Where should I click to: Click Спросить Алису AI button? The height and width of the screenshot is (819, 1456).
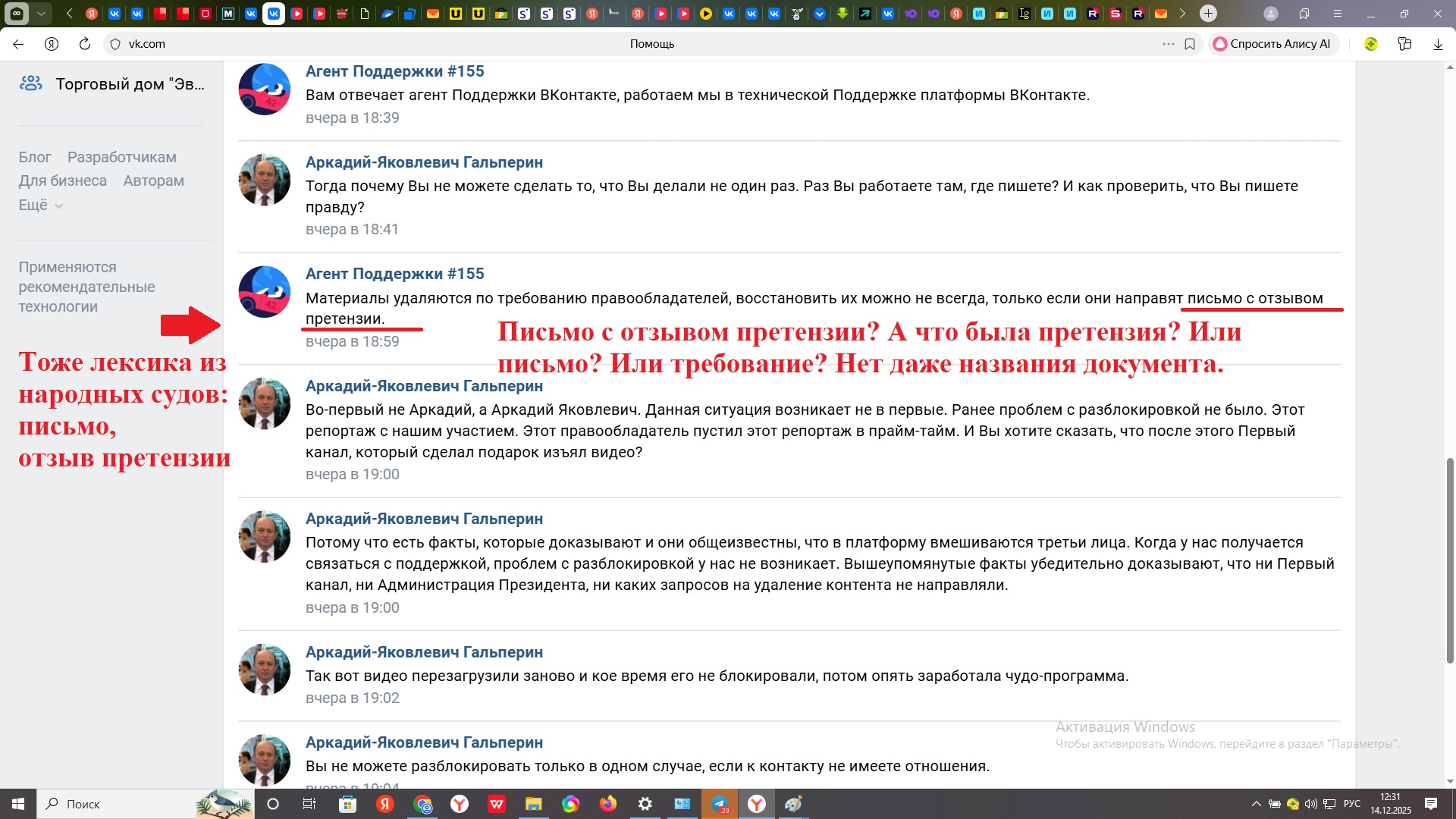(x=1272, y=44)
